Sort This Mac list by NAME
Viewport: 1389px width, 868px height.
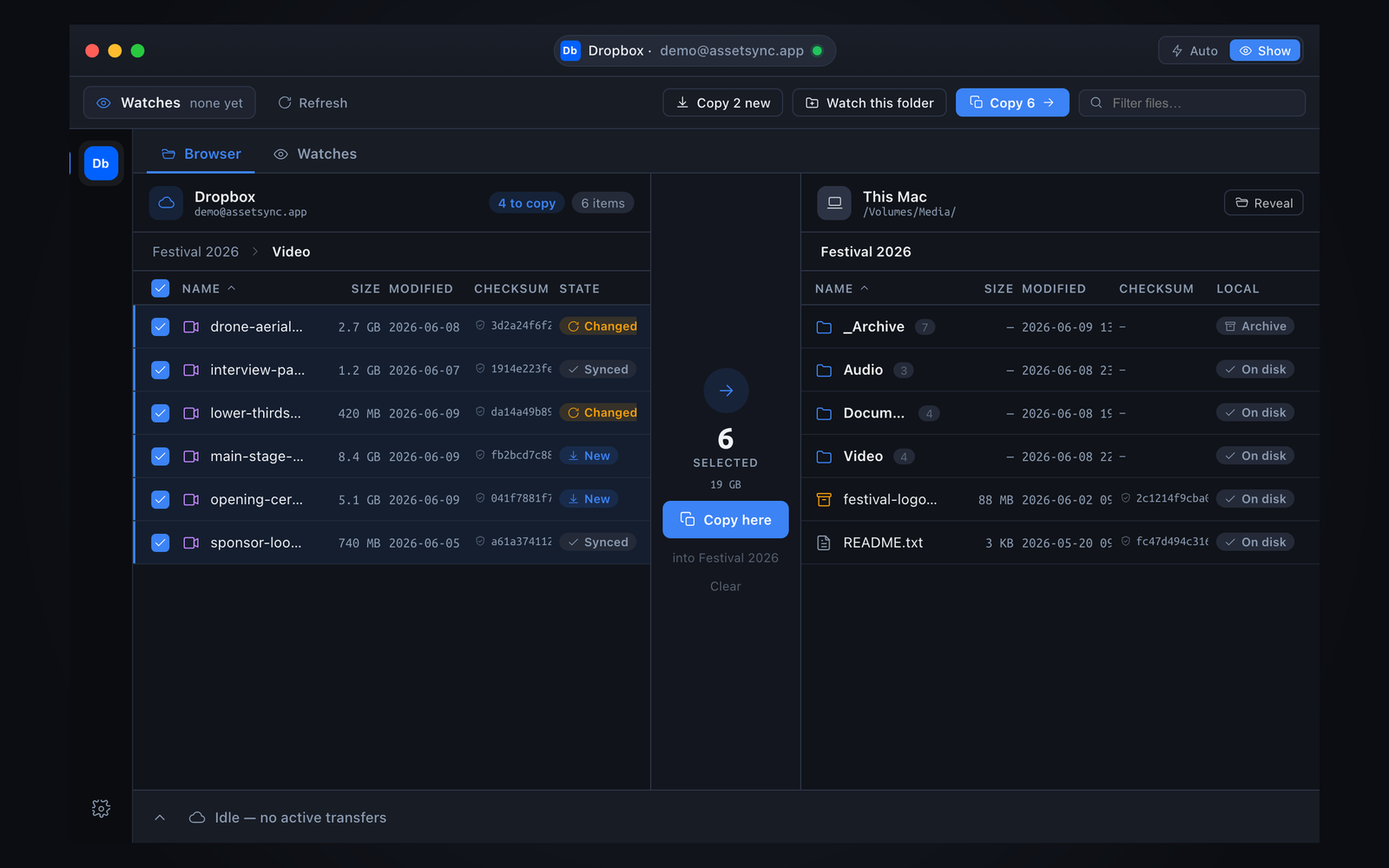[841, 288]
